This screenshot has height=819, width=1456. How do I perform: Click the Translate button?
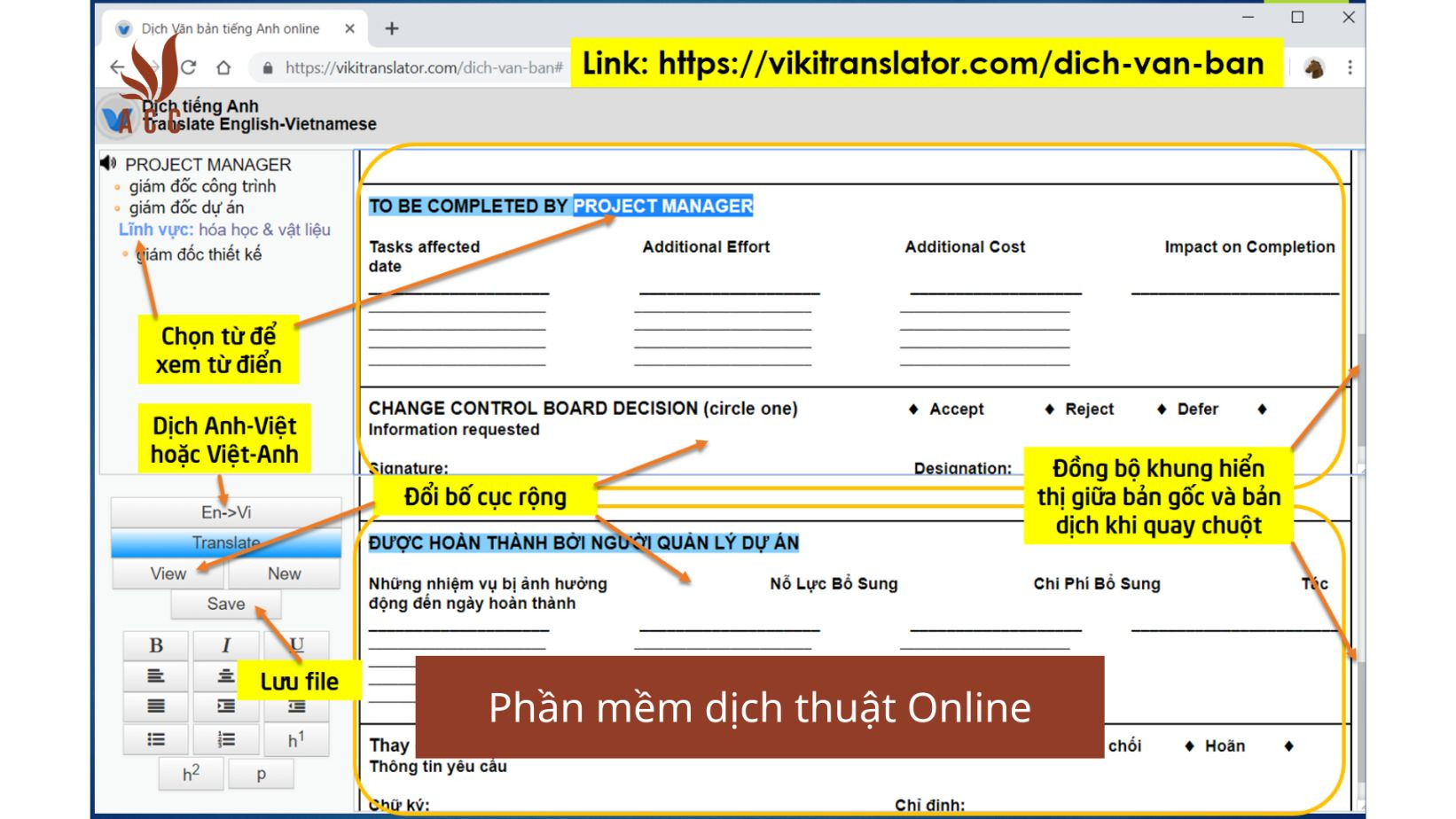[226, 542]
